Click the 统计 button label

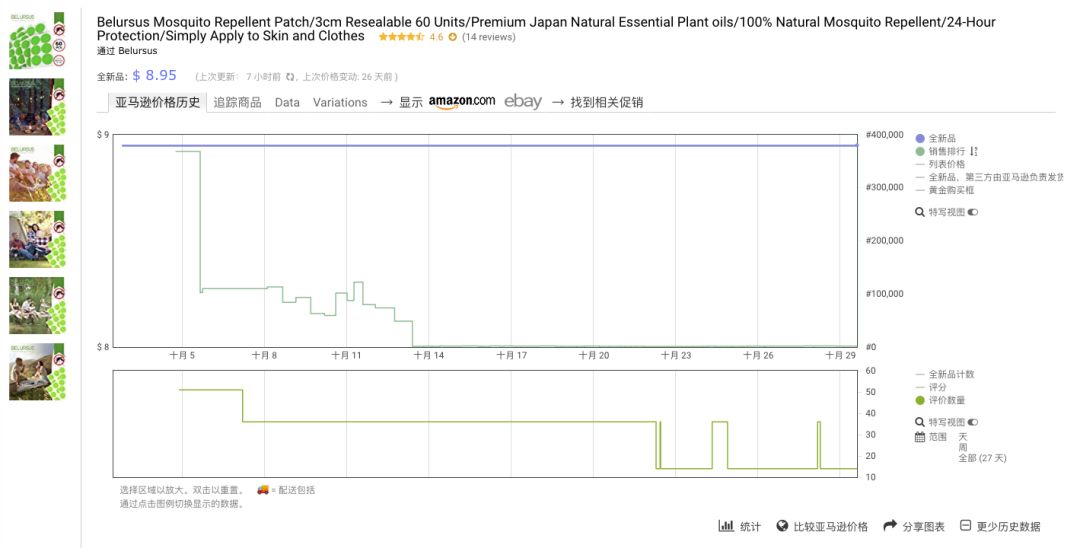click(750, 527)
